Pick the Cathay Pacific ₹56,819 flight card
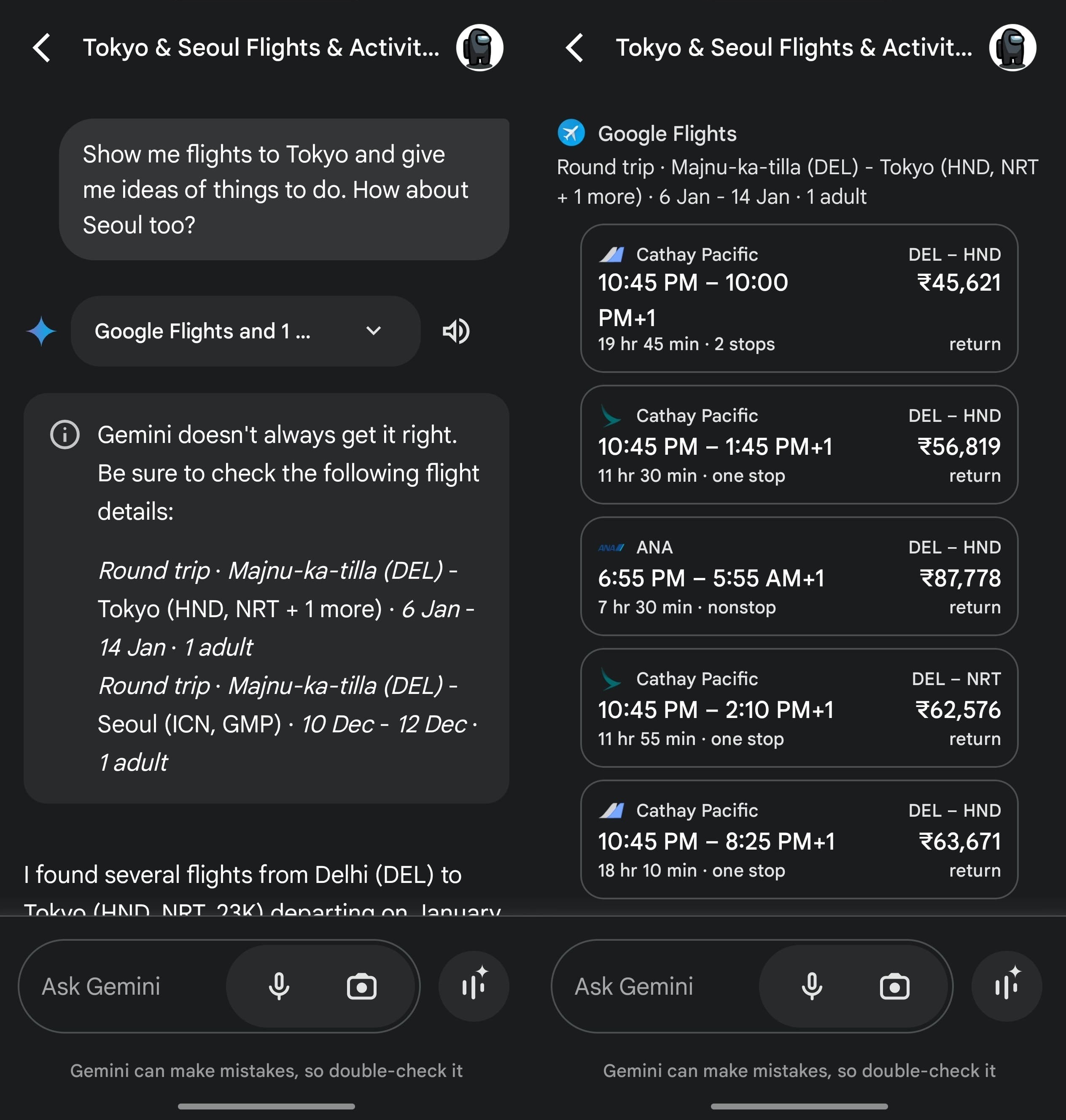1066x1120 pixels. pyautogui.click(x=799, y=445)
